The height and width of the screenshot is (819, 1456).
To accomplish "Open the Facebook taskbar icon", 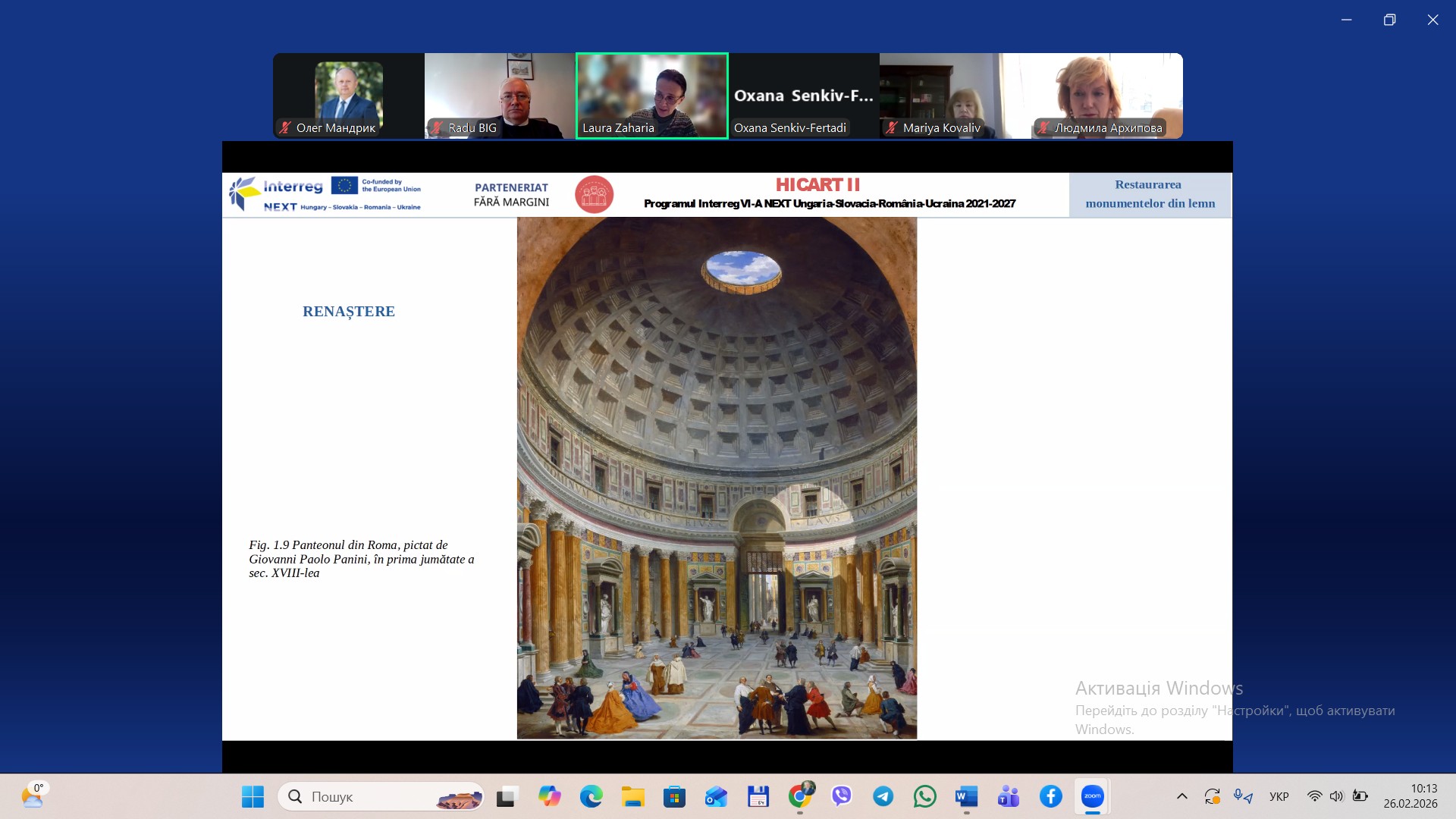I will (x=1050, y=796).
